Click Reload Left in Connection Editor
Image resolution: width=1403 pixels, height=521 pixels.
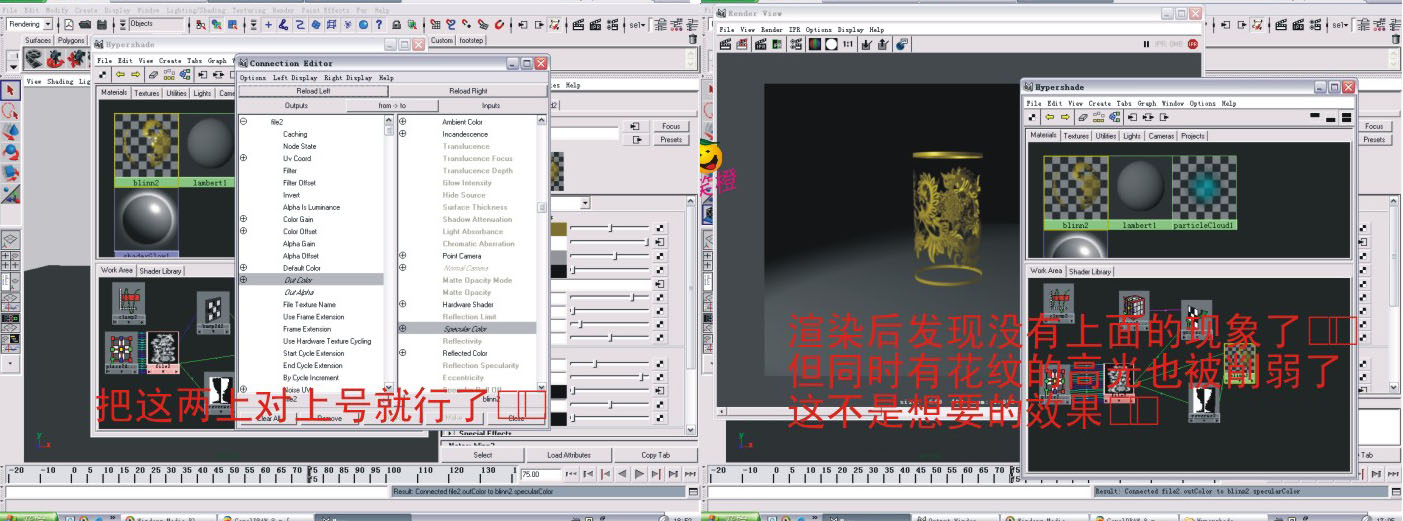coord(313,91)
